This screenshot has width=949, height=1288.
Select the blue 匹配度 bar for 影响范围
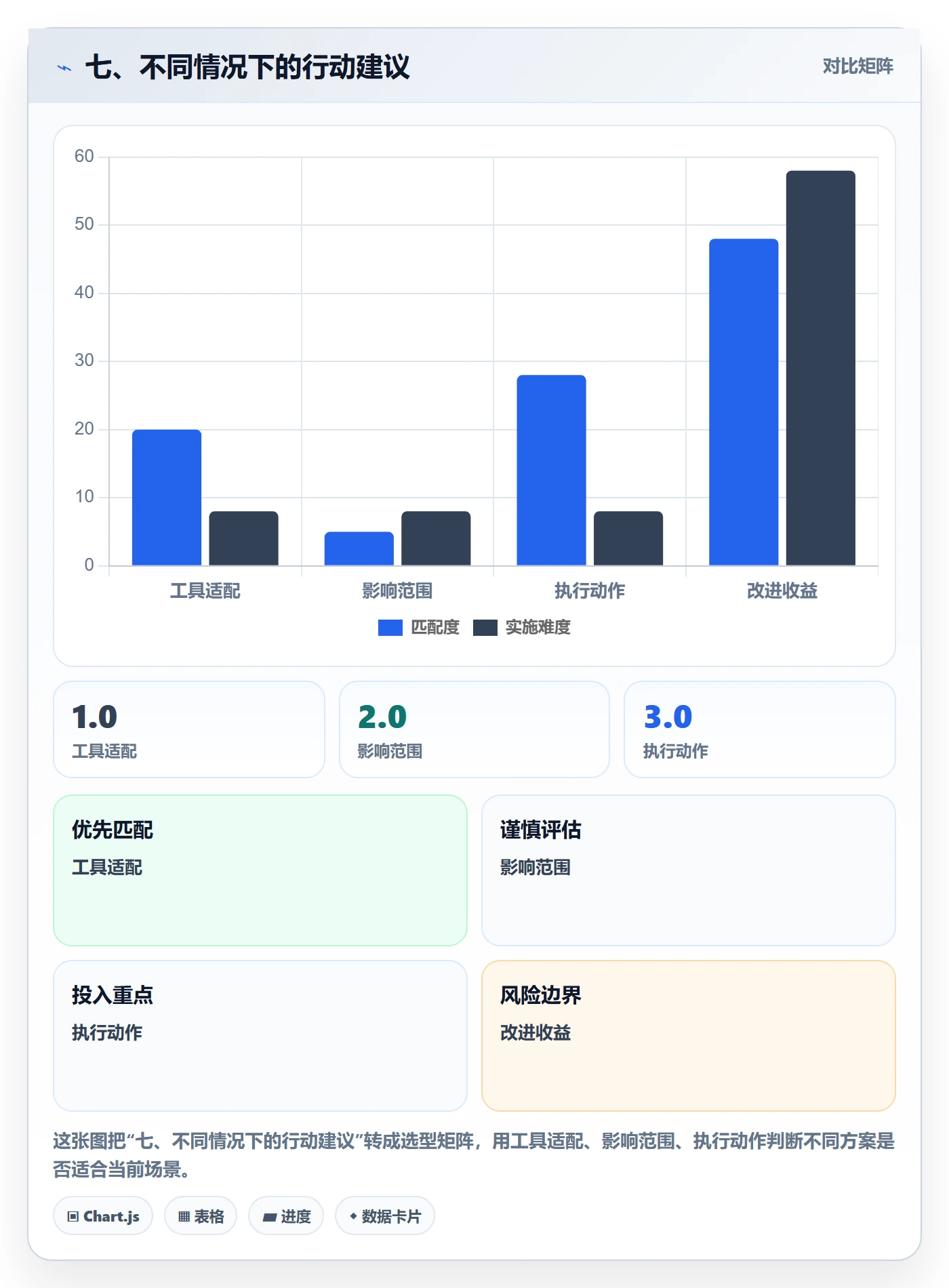click(359, 548)
